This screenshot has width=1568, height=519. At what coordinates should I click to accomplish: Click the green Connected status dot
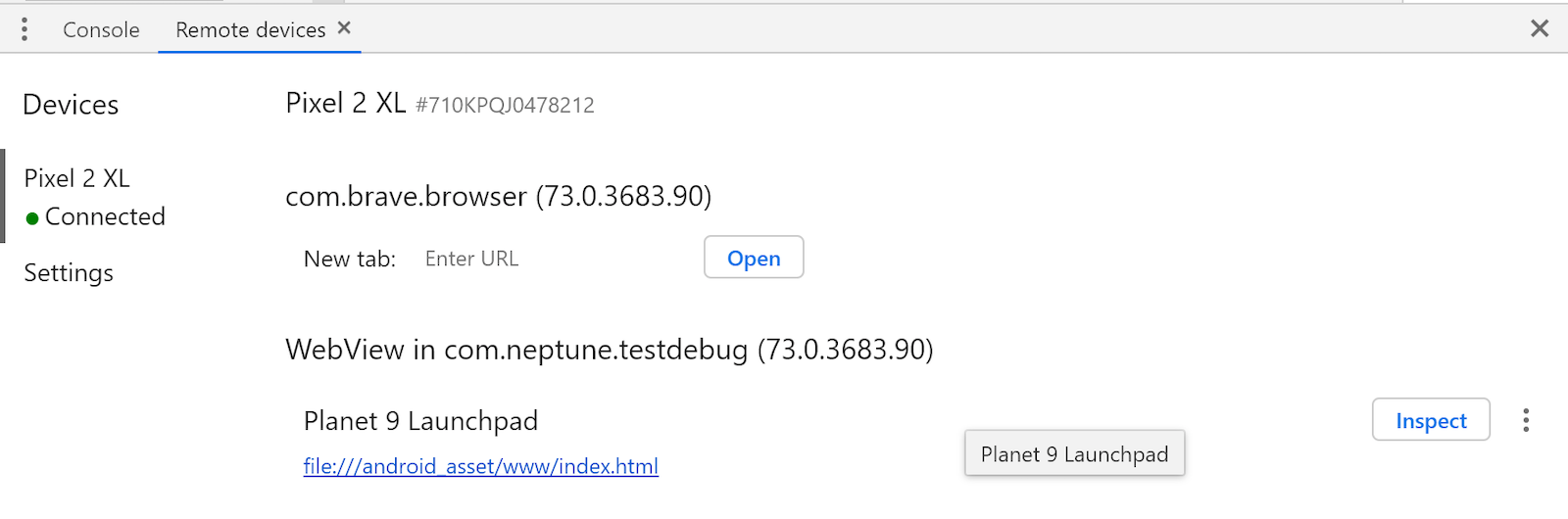(32, 218)
